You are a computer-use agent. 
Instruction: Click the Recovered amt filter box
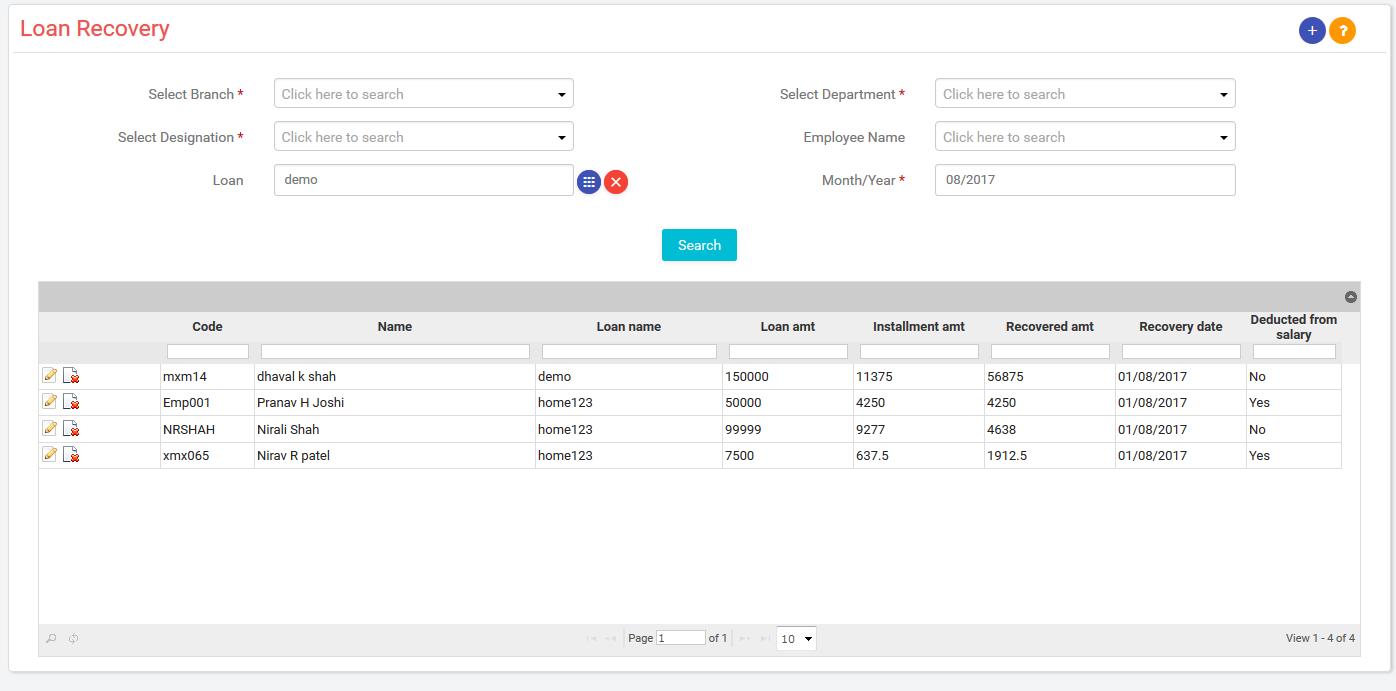(x=1050, y=352)
